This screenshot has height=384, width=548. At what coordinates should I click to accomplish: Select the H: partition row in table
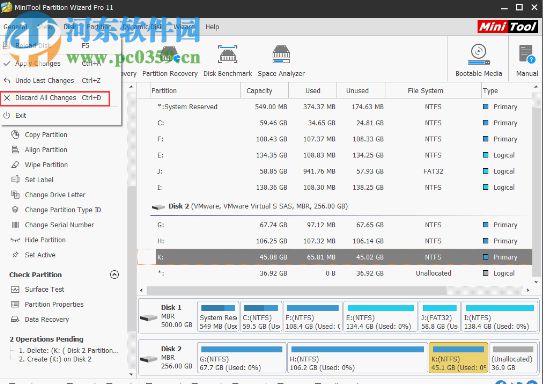[x=341, y=241]
